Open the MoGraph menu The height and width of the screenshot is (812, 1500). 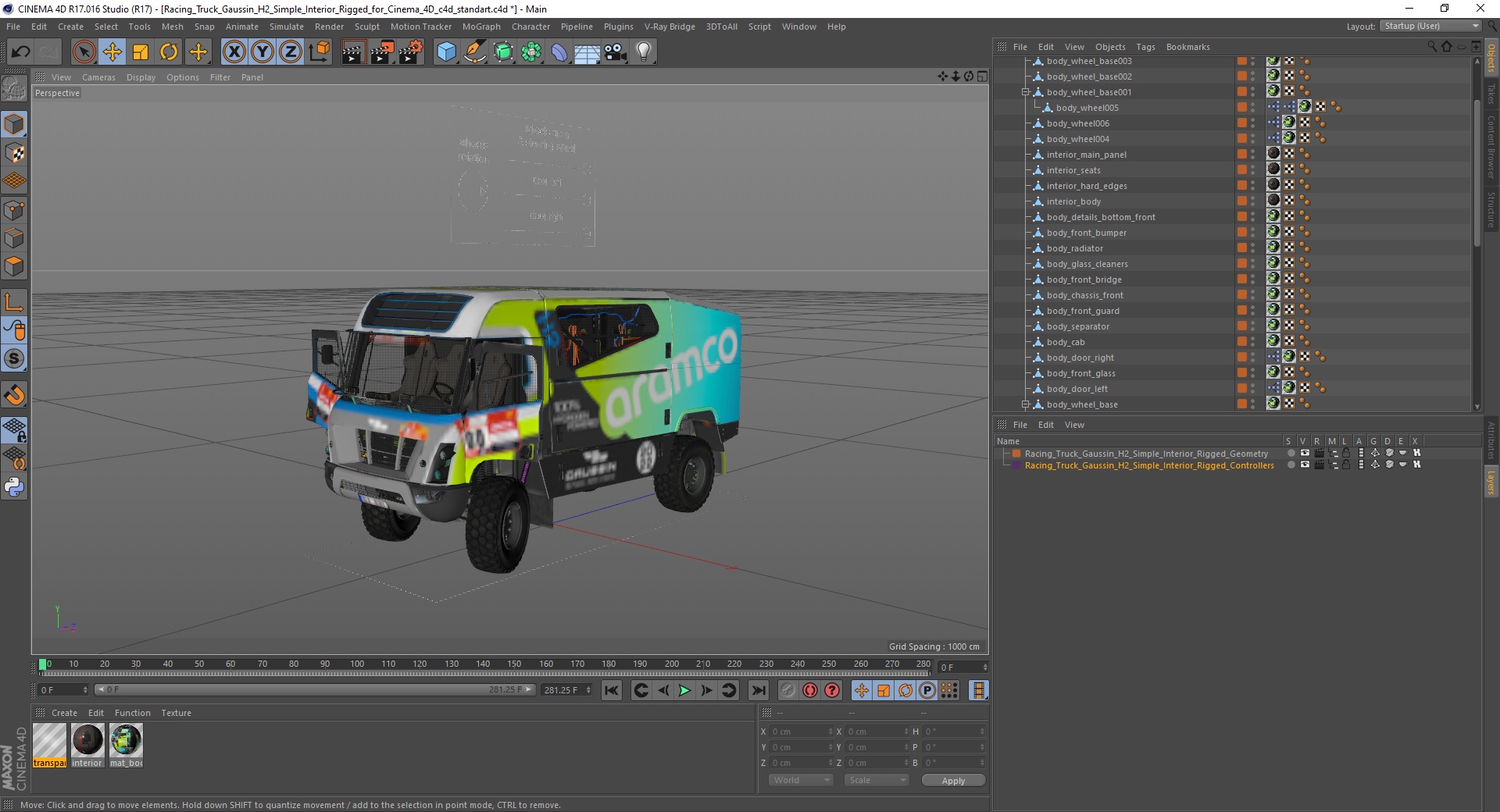[481, 27]
